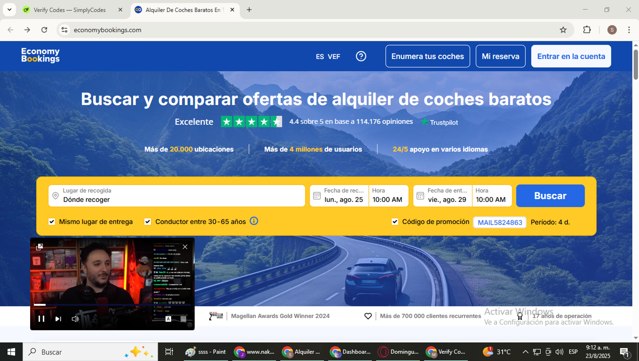Open the ES language selector
The image size is (639, 361).
click(320, 57)
